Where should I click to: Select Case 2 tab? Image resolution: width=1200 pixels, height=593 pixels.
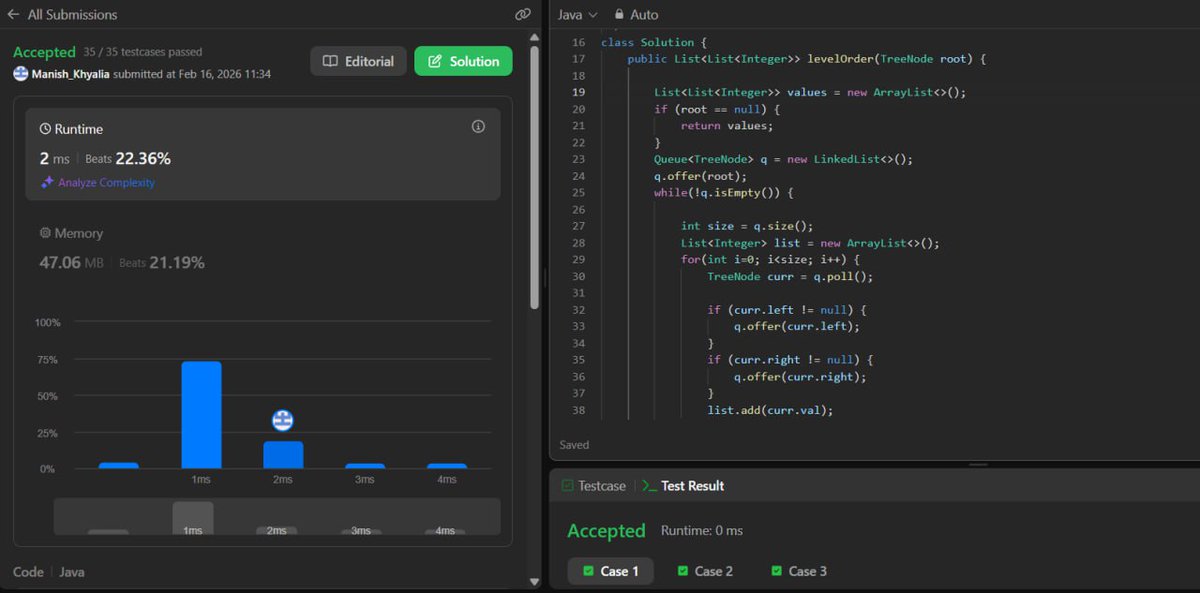coord(705,571)
